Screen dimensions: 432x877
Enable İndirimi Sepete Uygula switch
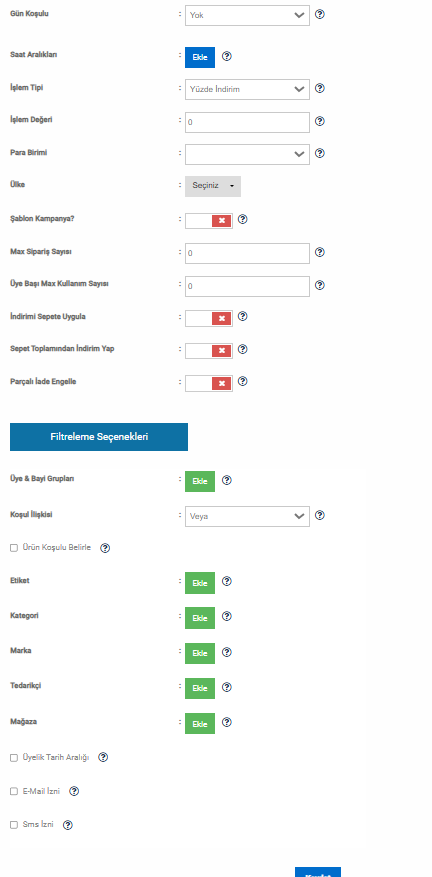[209, 318]
